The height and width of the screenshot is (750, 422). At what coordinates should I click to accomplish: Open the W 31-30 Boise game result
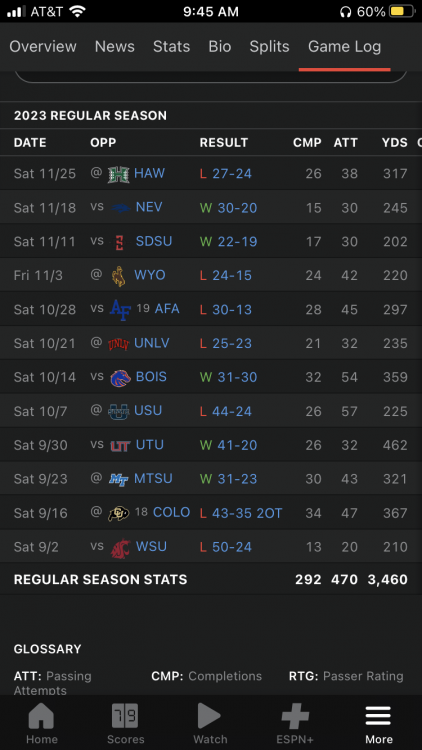228,377
